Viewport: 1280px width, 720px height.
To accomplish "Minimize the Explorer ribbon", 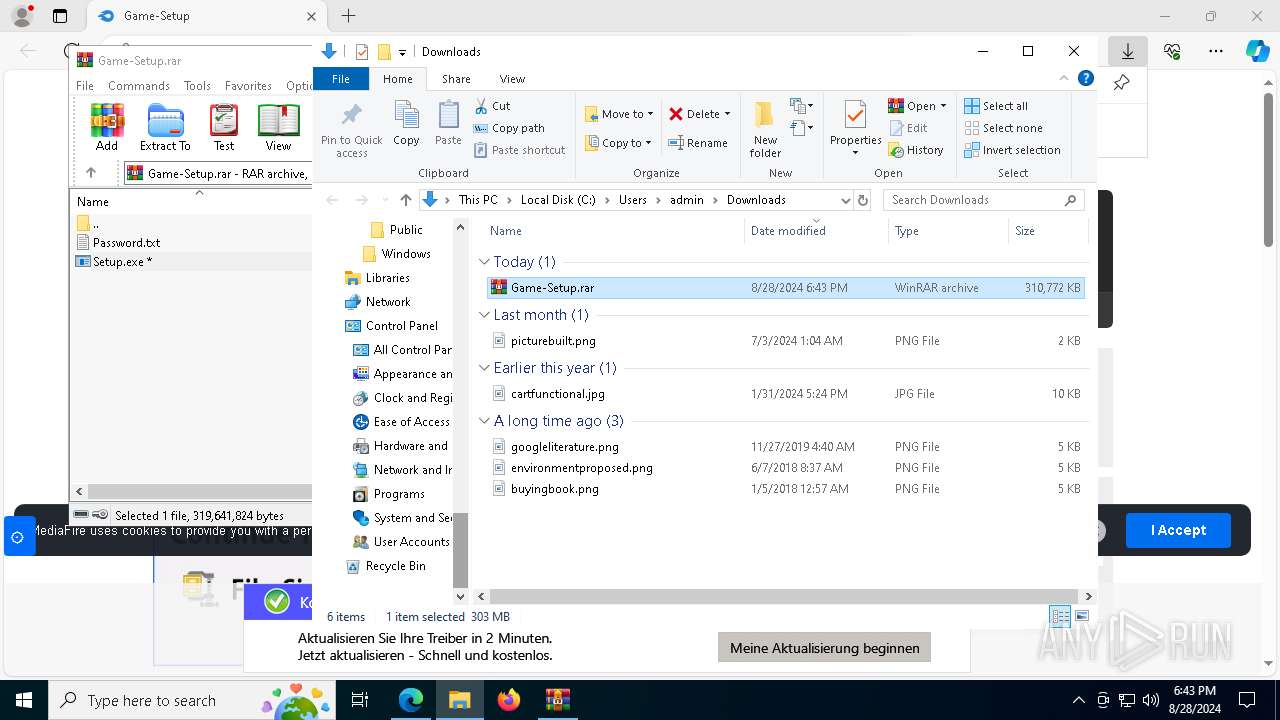I will [1064, 78].
